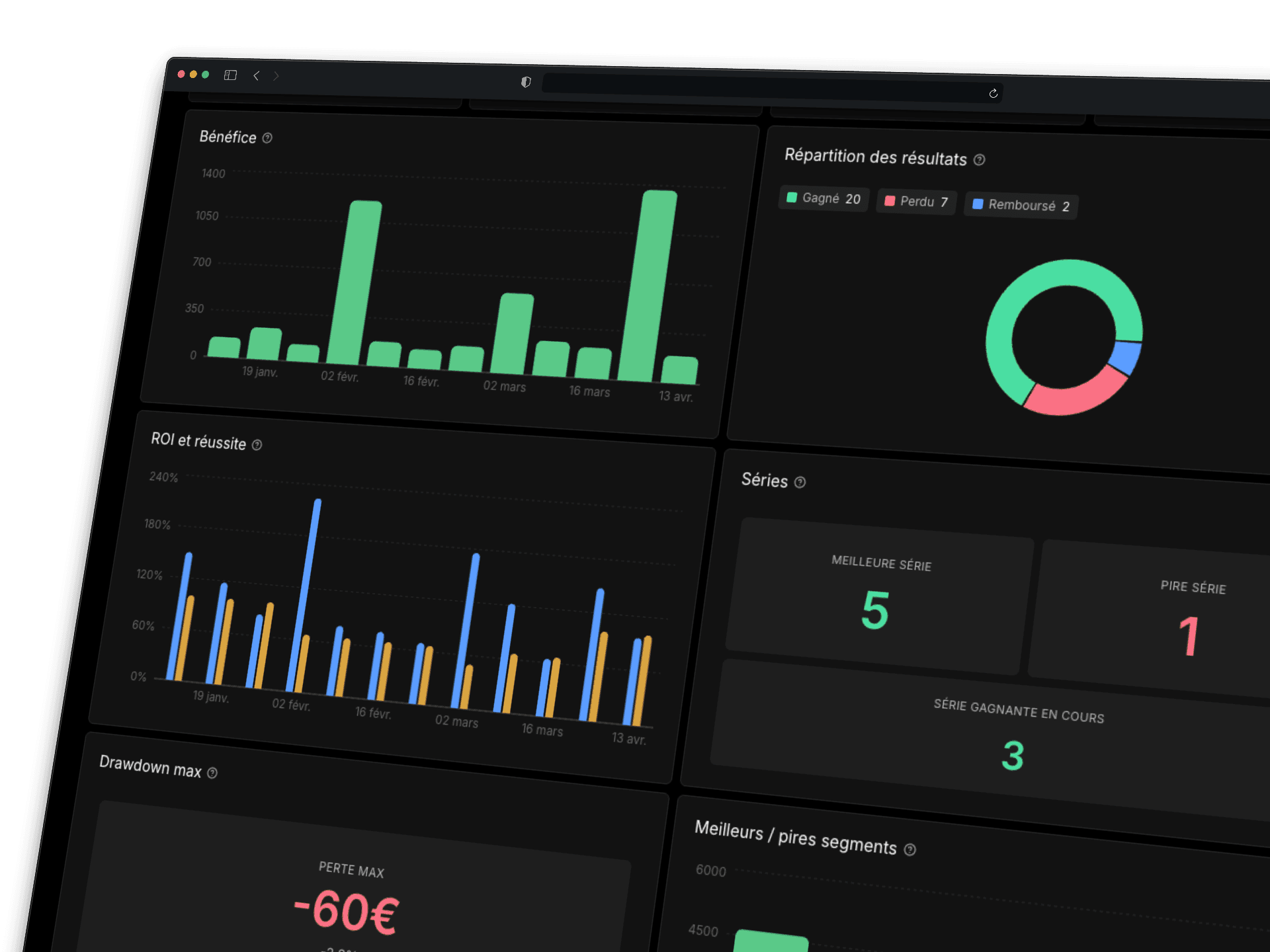Image resolution: width=1270 pixels, height=952 pixels.
Task: Click the Drawdown max panel title
Action: pyautogui.click(x=150, y=766)
